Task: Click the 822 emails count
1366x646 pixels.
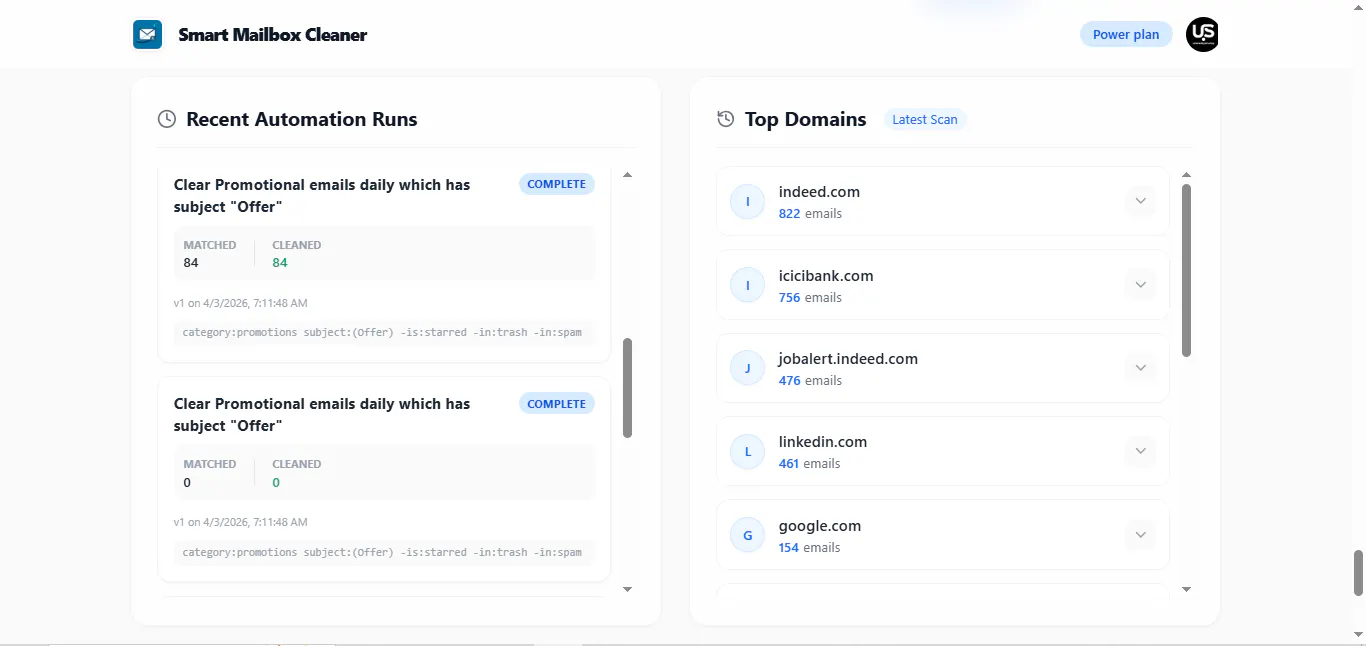Action: point(810,213)
